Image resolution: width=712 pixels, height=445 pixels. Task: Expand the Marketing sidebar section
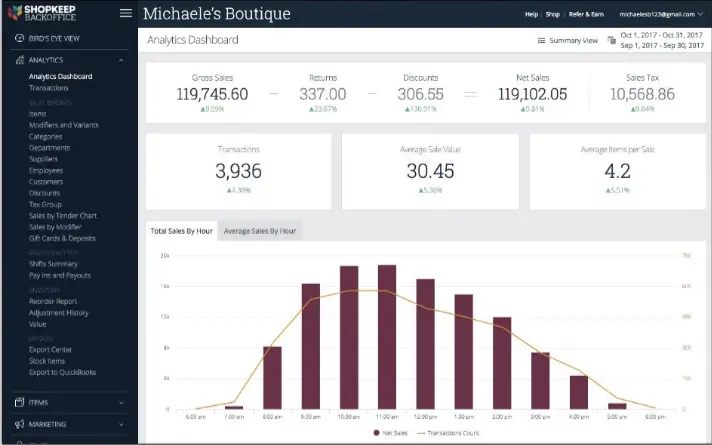121,424
